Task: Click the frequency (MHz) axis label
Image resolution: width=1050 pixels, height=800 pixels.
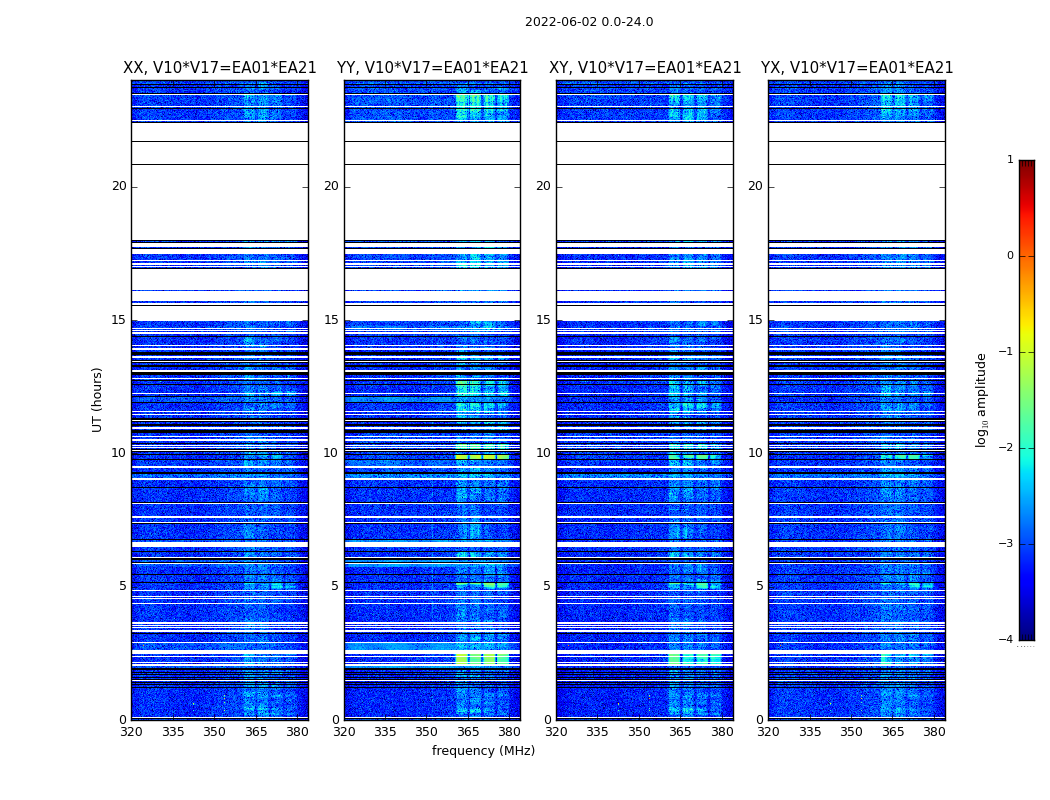Action: pyautogui.click(x=483, y=750)
